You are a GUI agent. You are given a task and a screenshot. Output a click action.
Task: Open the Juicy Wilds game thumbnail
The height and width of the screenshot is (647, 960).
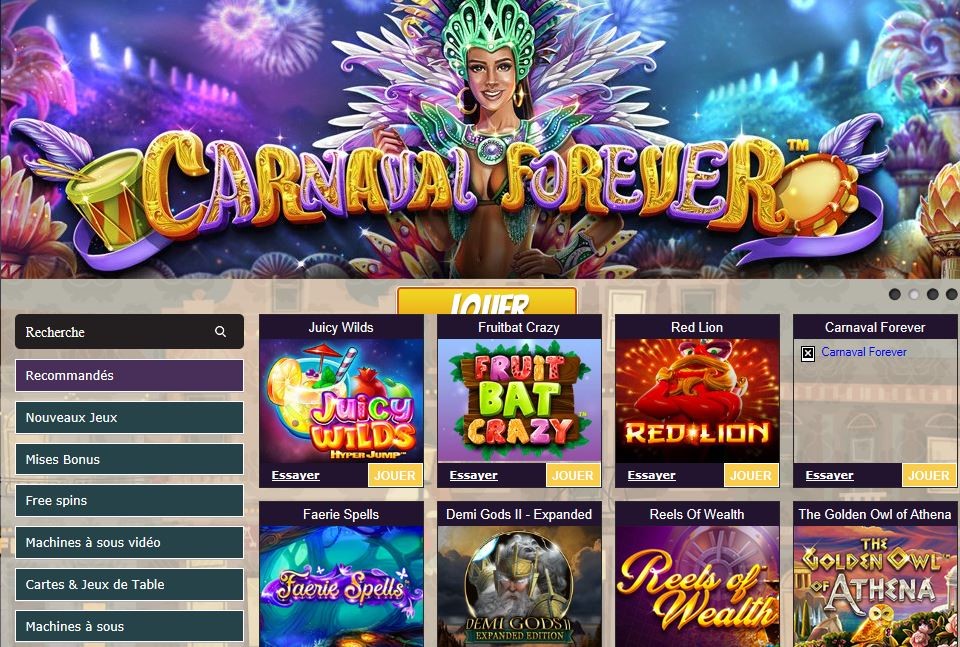coord(341,401)
